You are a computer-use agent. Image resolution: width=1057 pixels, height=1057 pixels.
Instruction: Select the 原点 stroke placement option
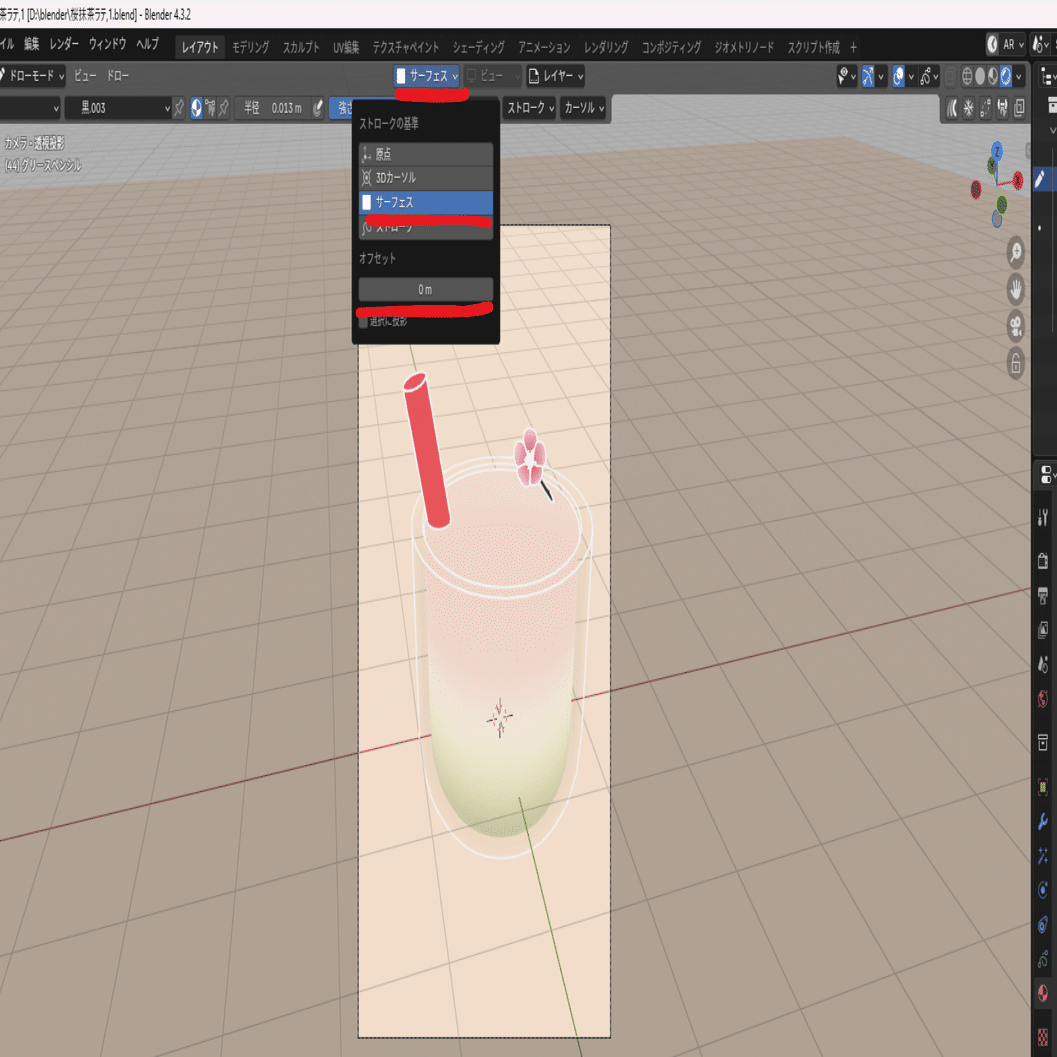(425, 154)
